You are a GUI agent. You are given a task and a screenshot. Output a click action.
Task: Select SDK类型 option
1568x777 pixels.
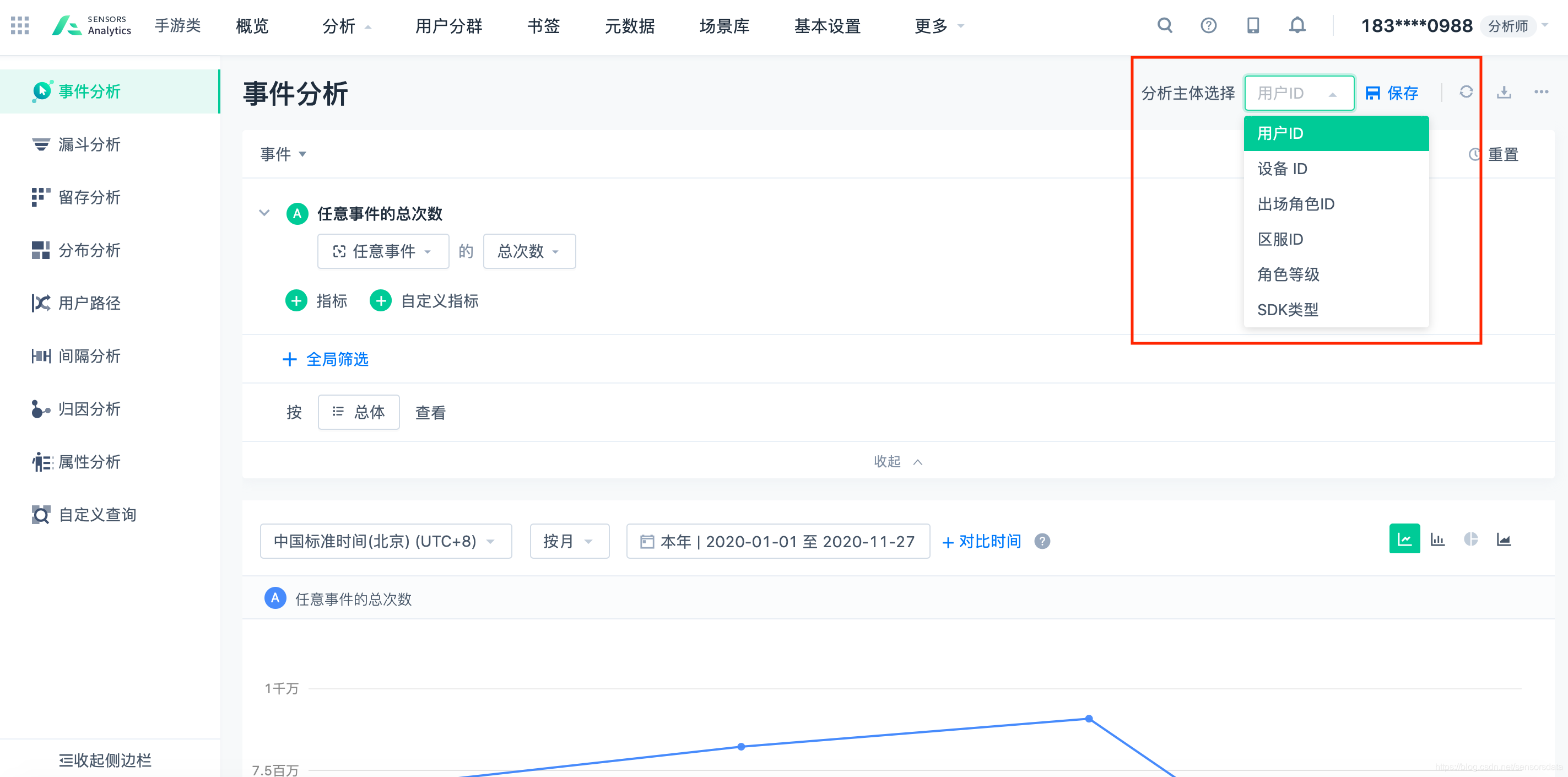(x=1336, y=310)
